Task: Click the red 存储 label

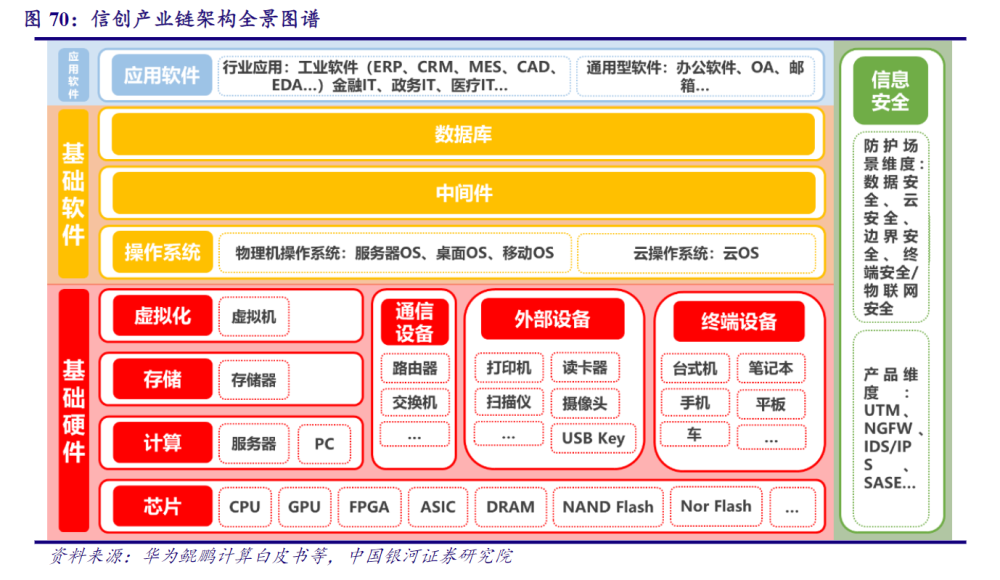Action: click(162, 379)
